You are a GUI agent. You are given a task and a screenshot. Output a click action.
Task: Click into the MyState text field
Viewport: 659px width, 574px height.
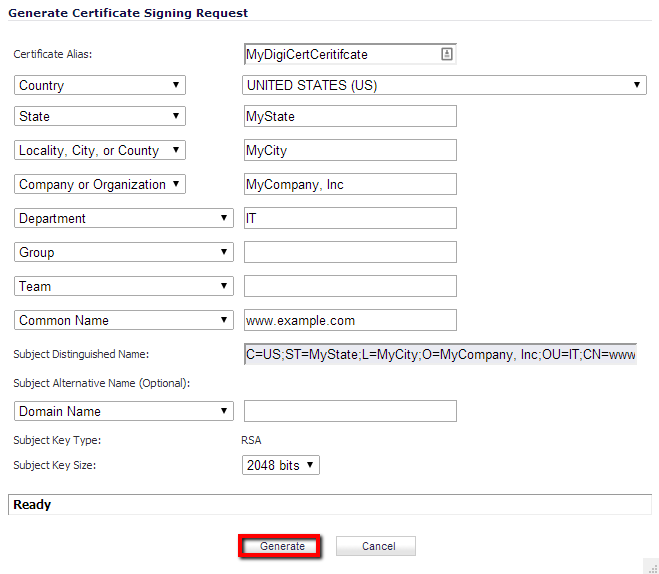coord(350,117)
